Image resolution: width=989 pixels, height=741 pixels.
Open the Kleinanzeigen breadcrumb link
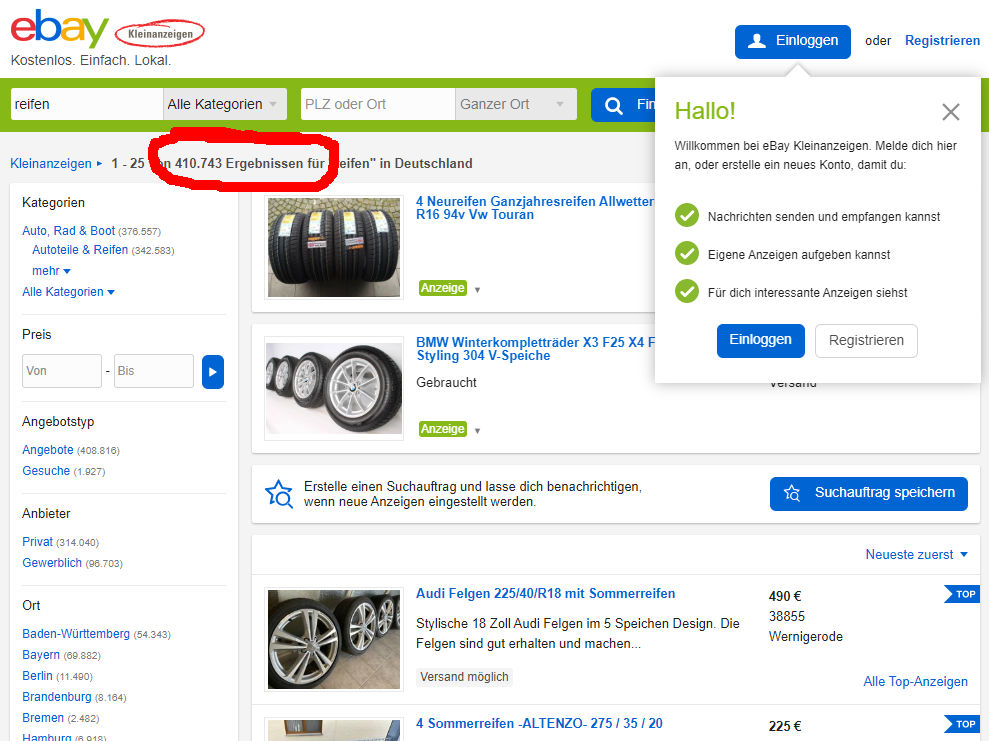[50, 163]
